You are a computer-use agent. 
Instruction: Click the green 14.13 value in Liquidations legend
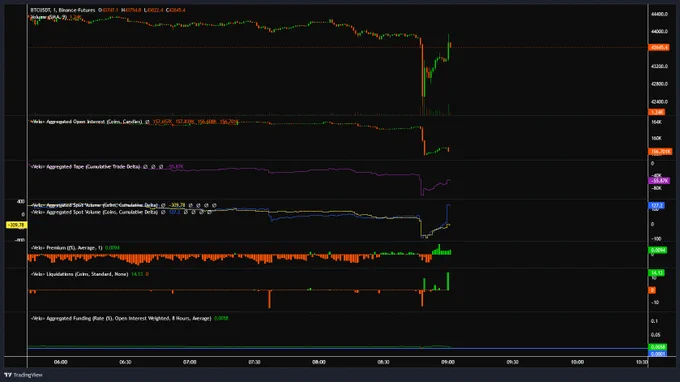137,274
